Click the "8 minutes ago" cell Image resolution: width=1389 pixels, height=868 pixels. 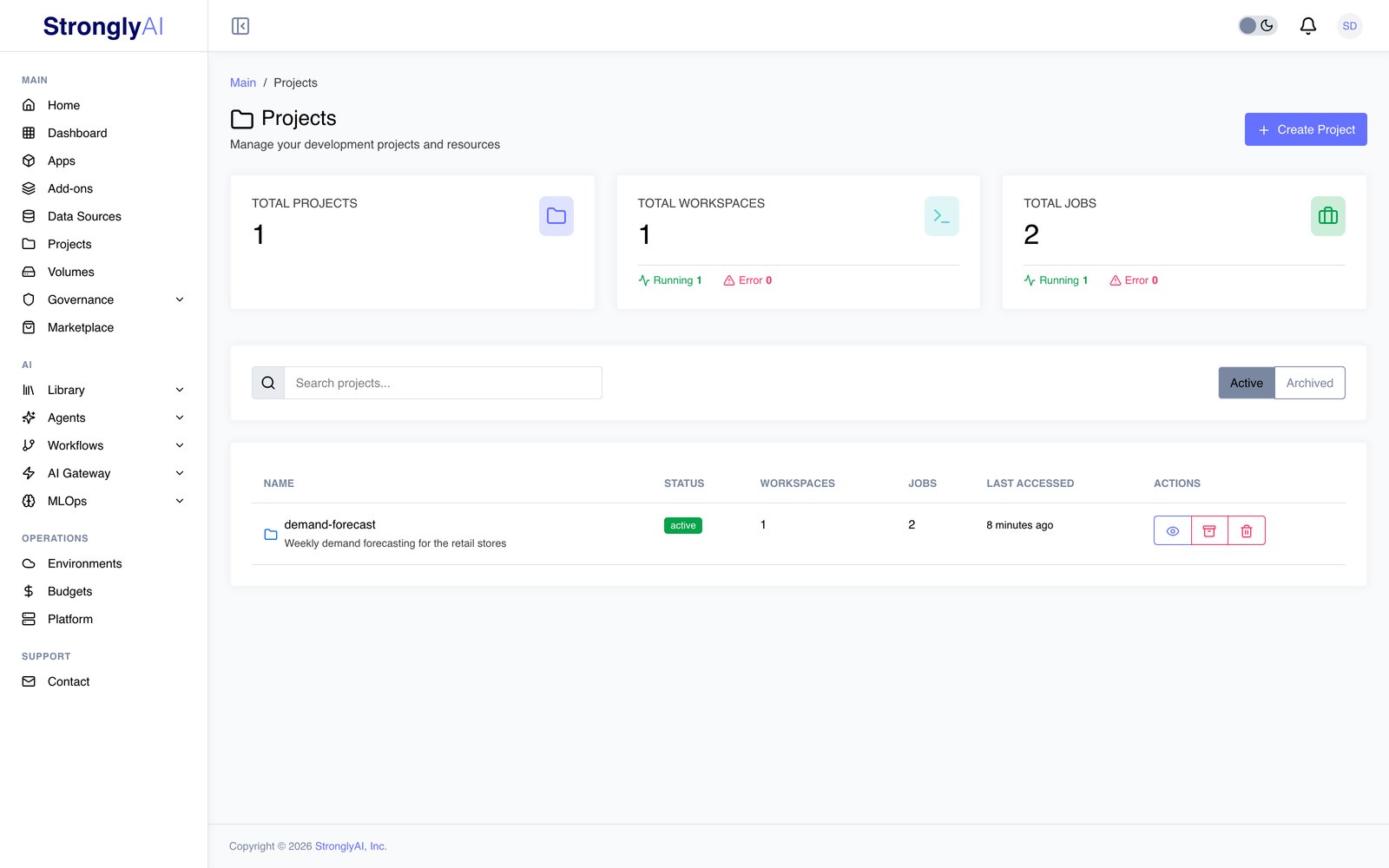tap(1020, 525)
